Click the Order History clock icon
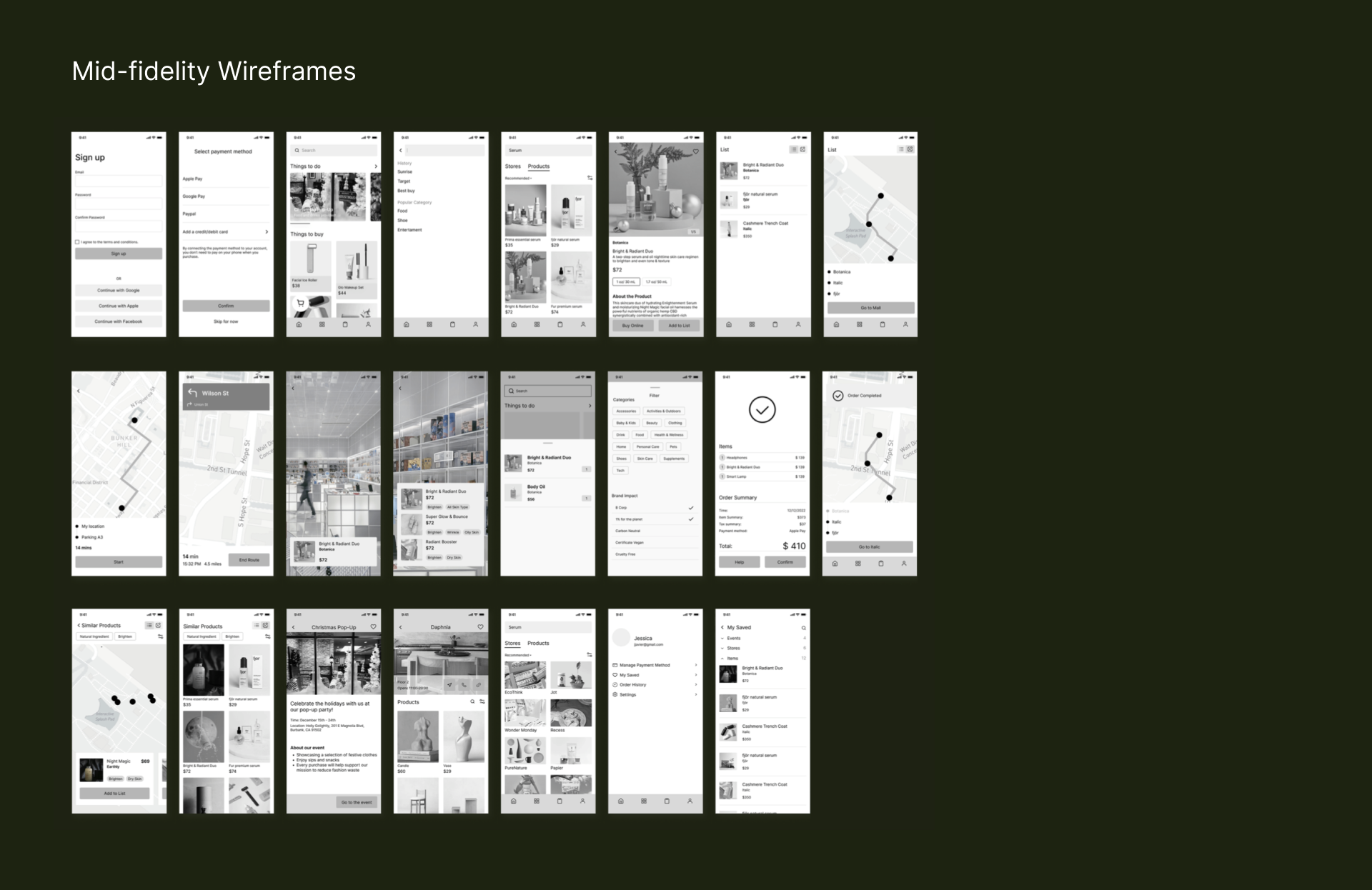Screen dimensions: 1372x890 615,685
